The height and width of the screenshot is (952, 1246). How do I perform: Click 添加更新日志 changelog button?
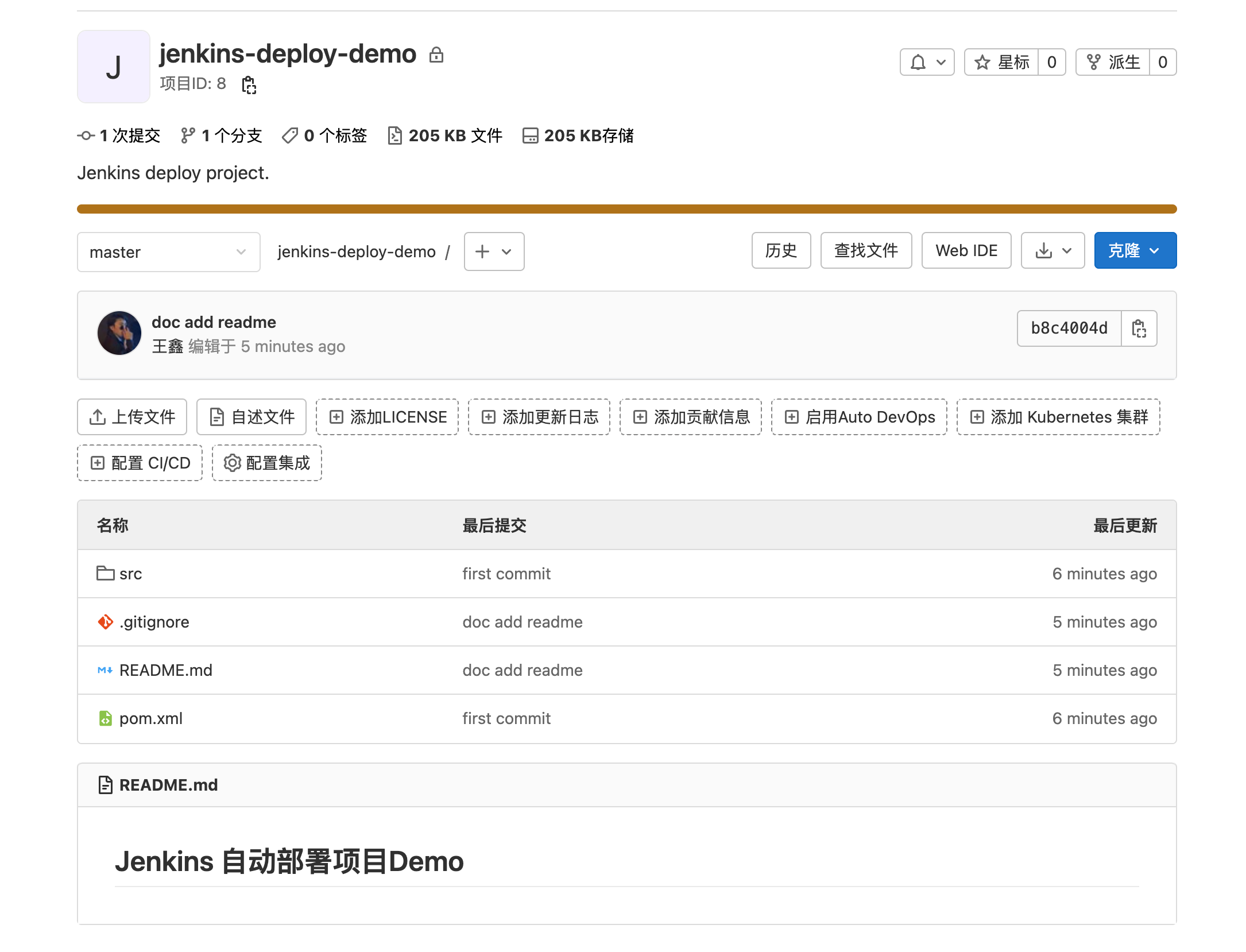pos(539,417)
